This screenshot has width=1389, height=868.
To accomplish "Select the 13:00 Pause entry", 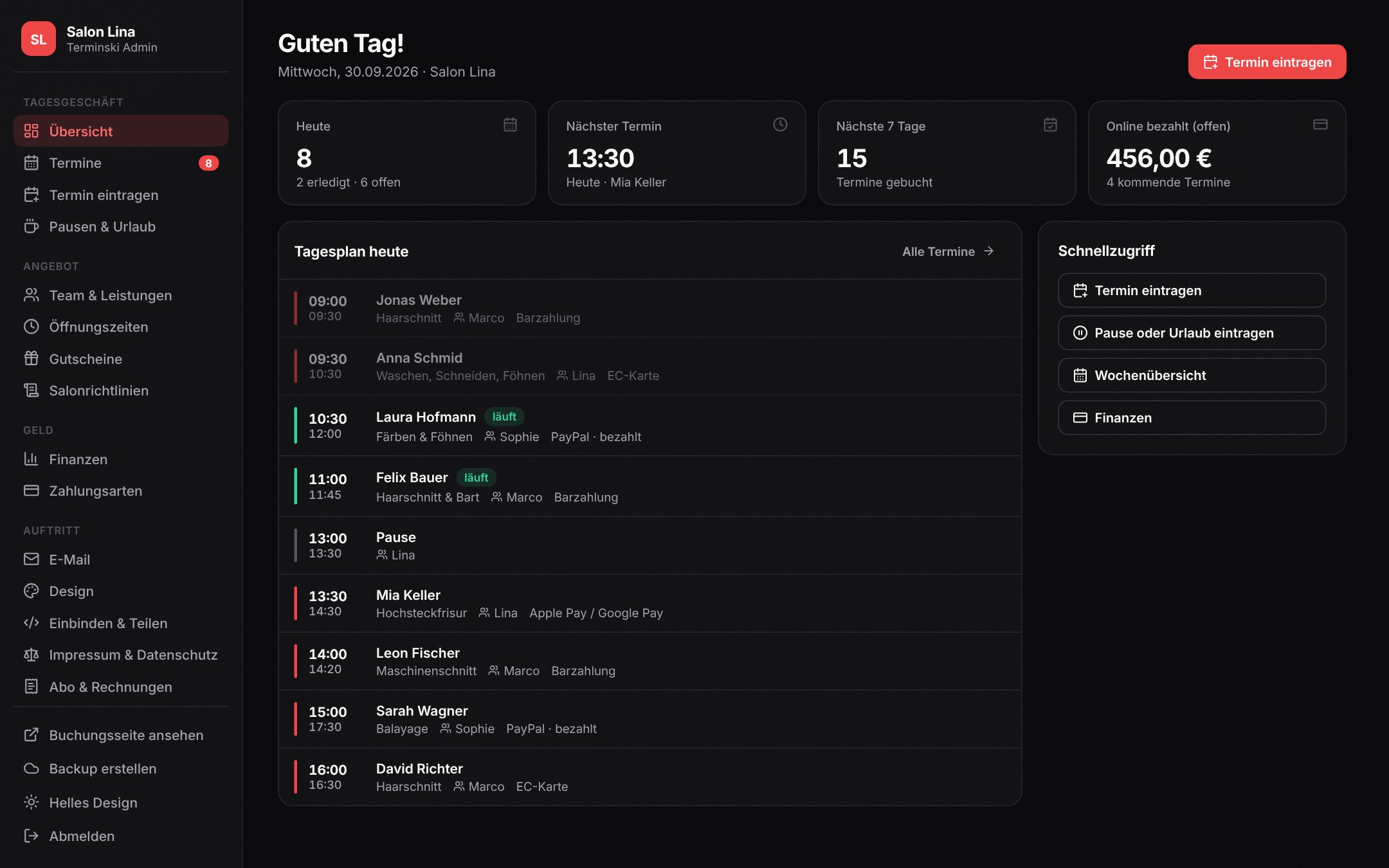I will pyautogui.click(x=649, y=545).
